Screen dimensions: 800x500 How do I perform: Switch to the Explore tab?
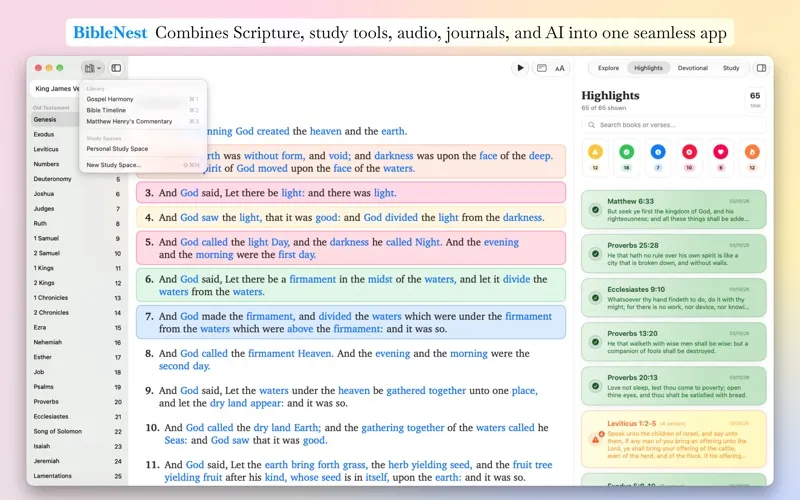point(608,68)
